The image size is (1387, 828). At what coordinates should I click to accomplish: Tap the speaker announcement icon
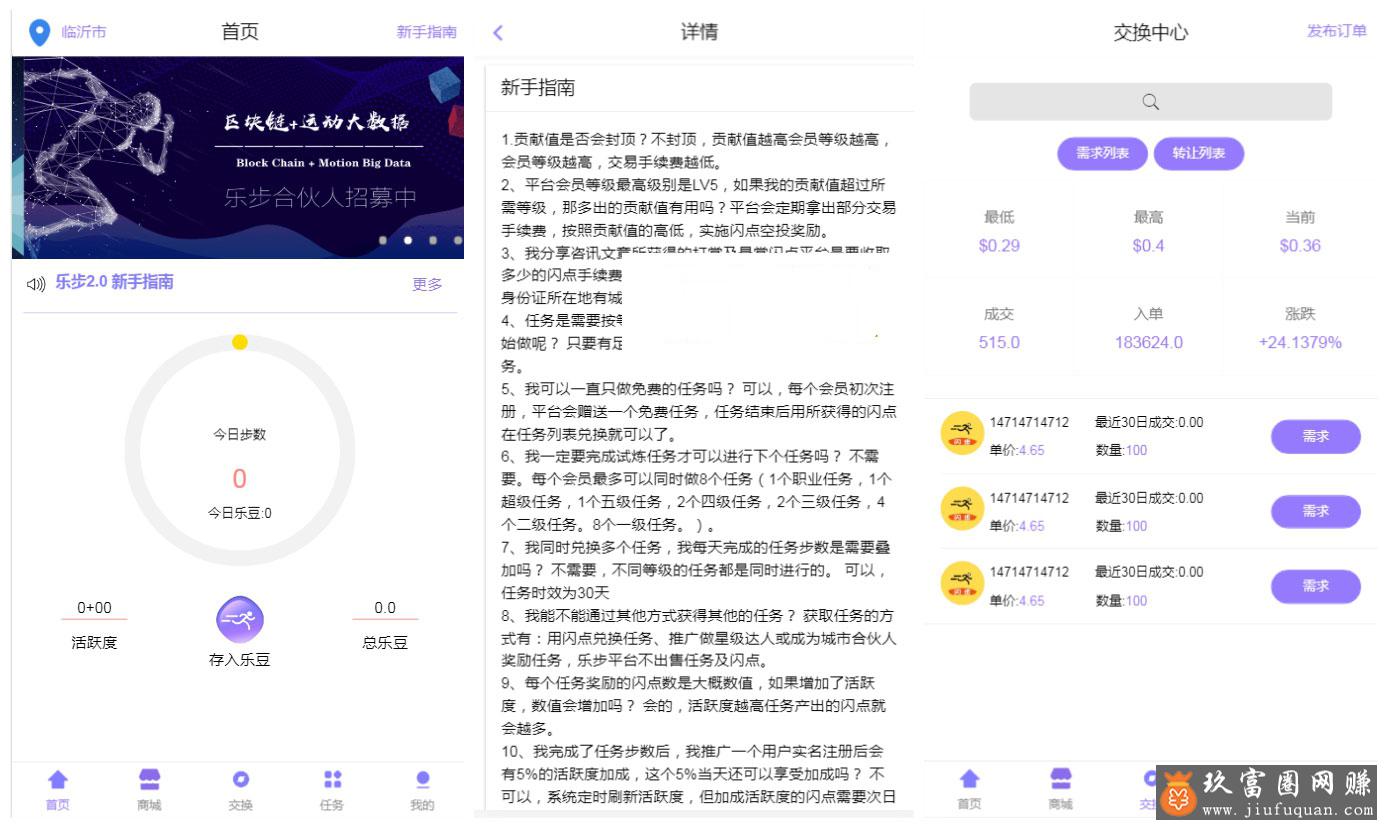(37, 284)
